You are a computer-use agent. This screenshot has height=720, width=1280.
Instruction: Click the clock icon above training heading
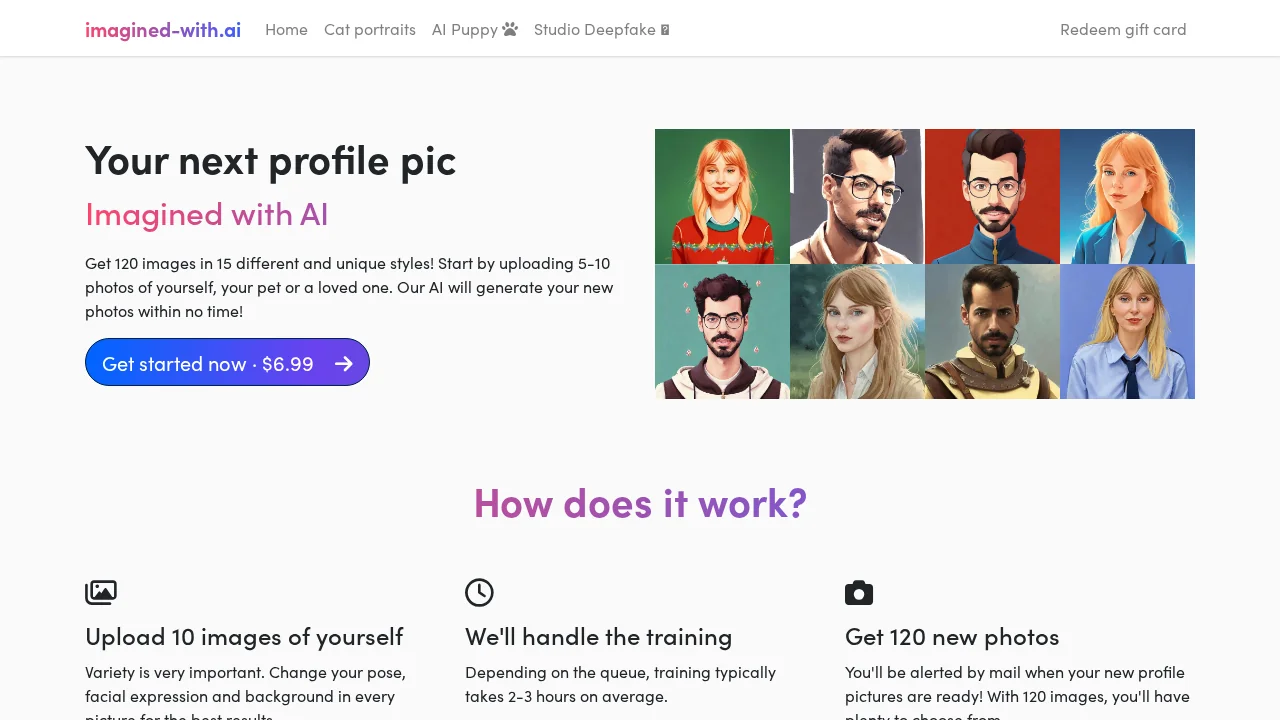[x=479, y=592]
